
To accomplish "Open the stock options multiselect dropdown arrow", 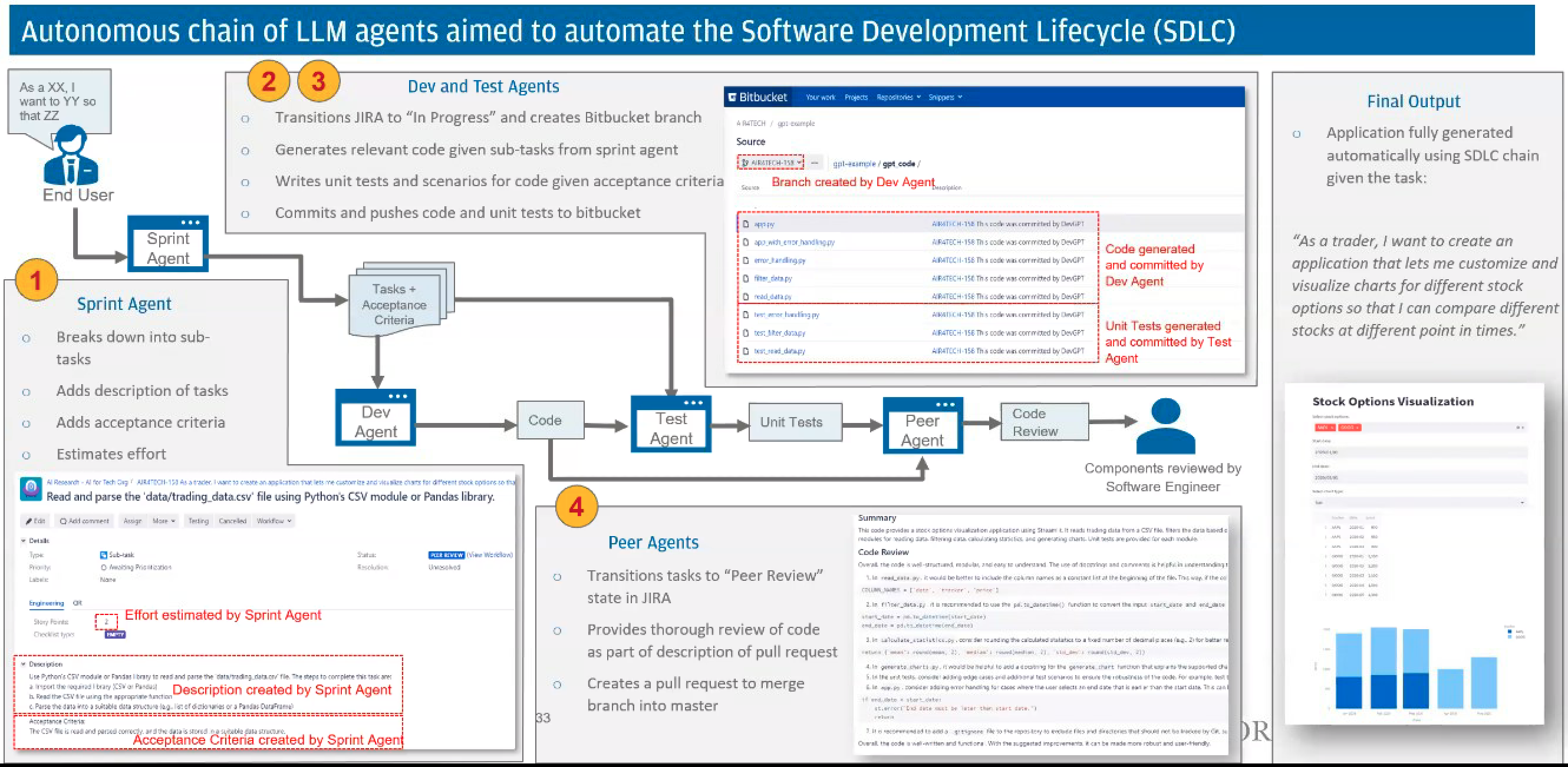I will pos(1522,428).
